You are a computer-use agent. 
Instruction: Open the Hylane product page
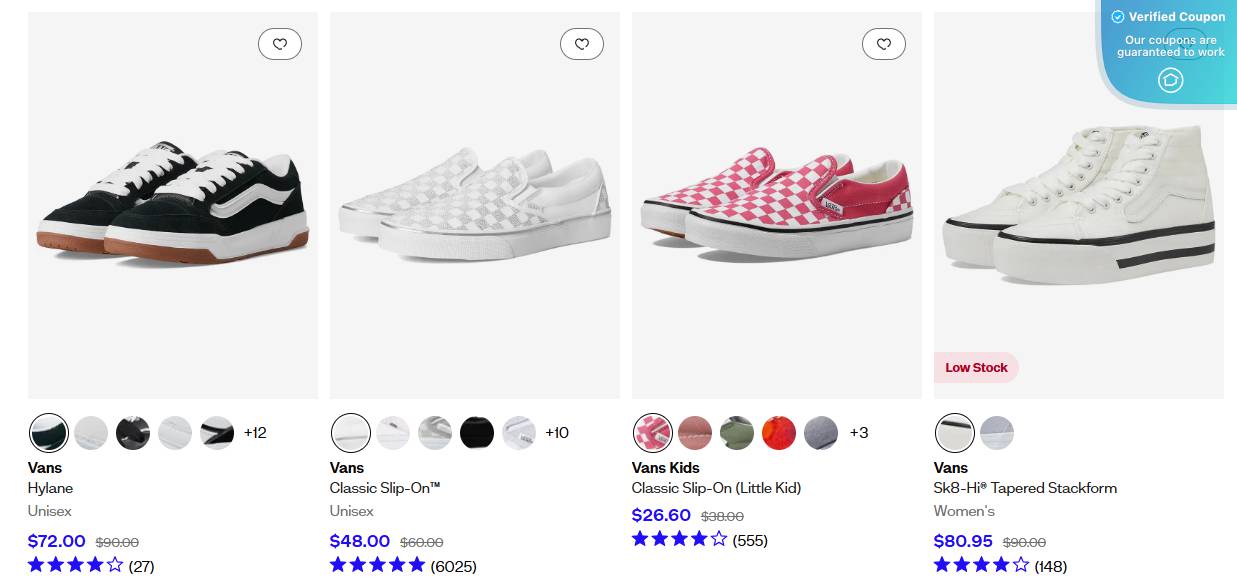pyautogui.click(x=50, y=488)
